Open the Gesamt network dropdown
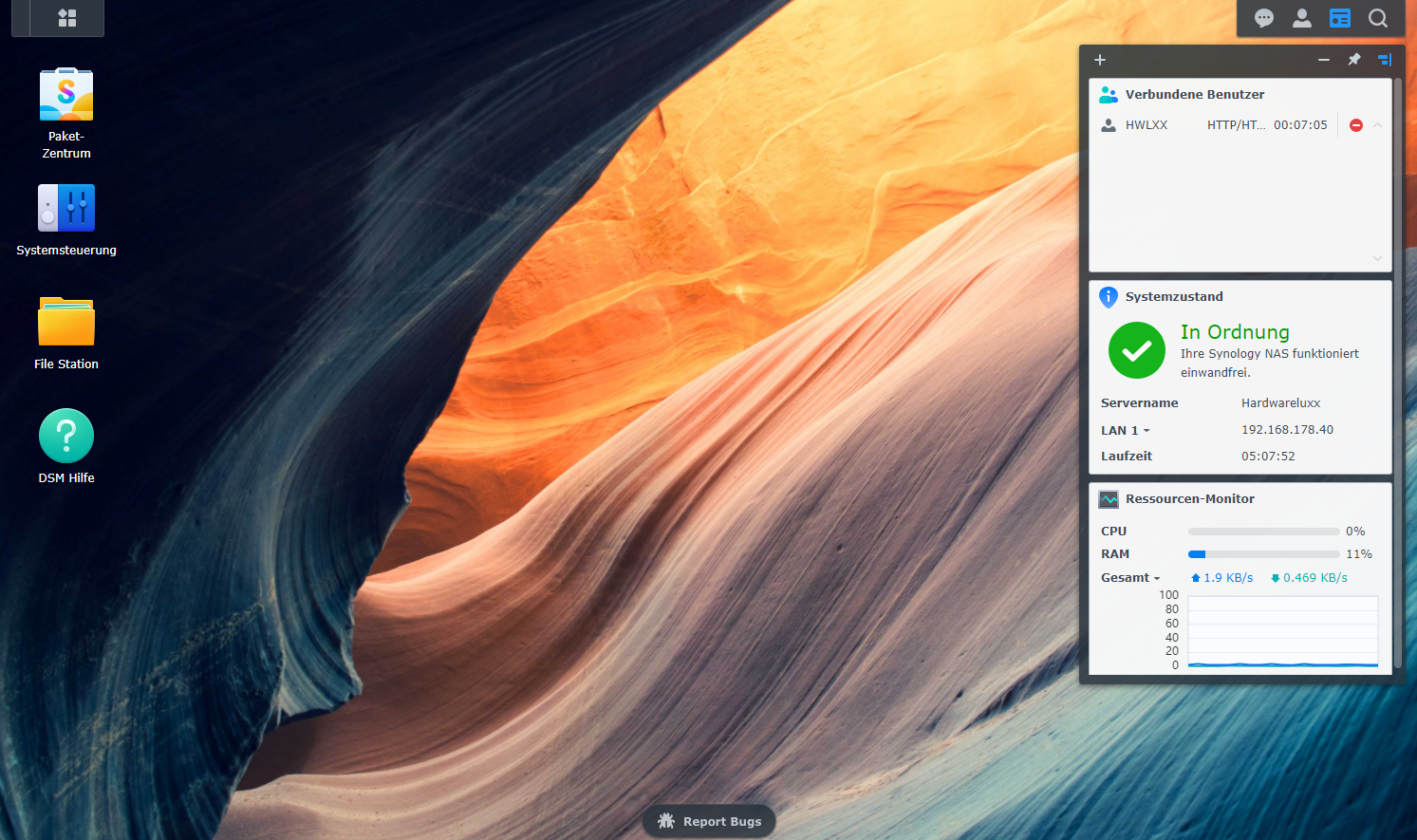Image resolution: width=1417 pixels, height=840 pixels. [x=1130, y=578]
